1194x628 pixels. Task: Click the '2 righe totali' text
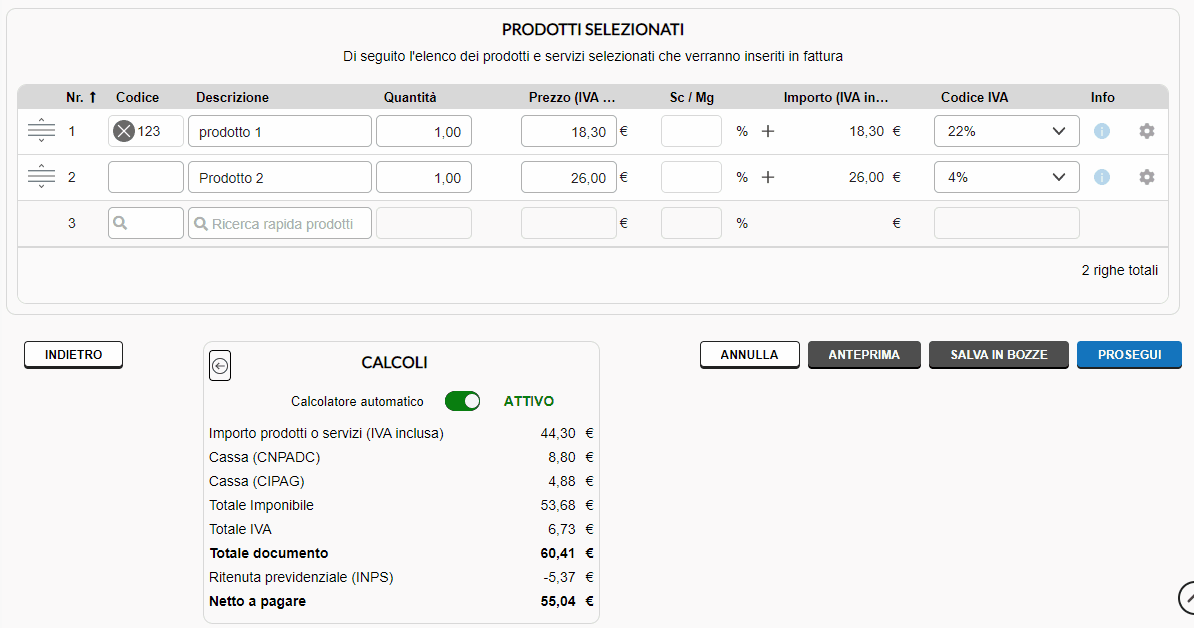(x=1119, y=270)
